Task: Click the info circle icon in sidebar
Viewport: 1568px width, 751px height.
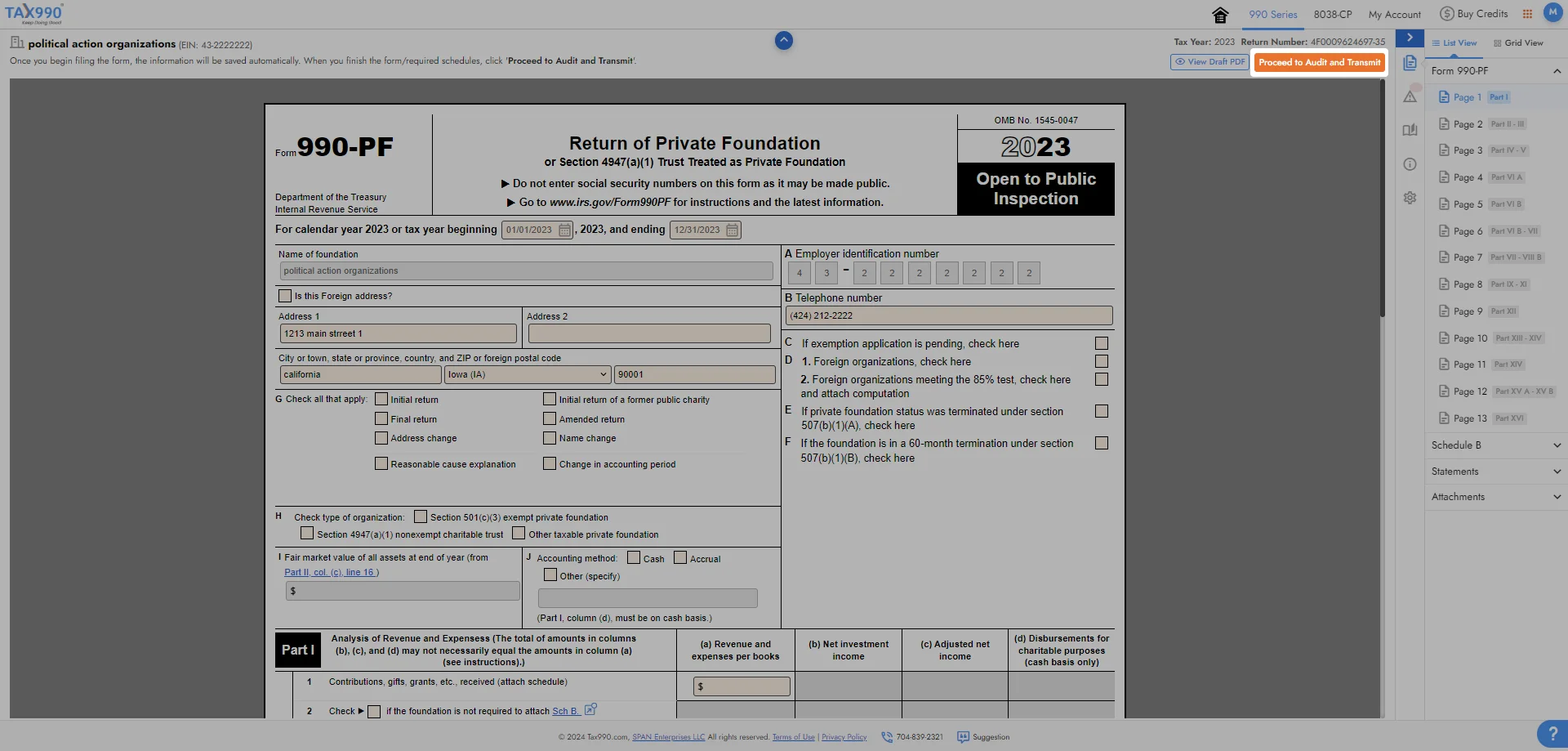Action: point(1410,164)
